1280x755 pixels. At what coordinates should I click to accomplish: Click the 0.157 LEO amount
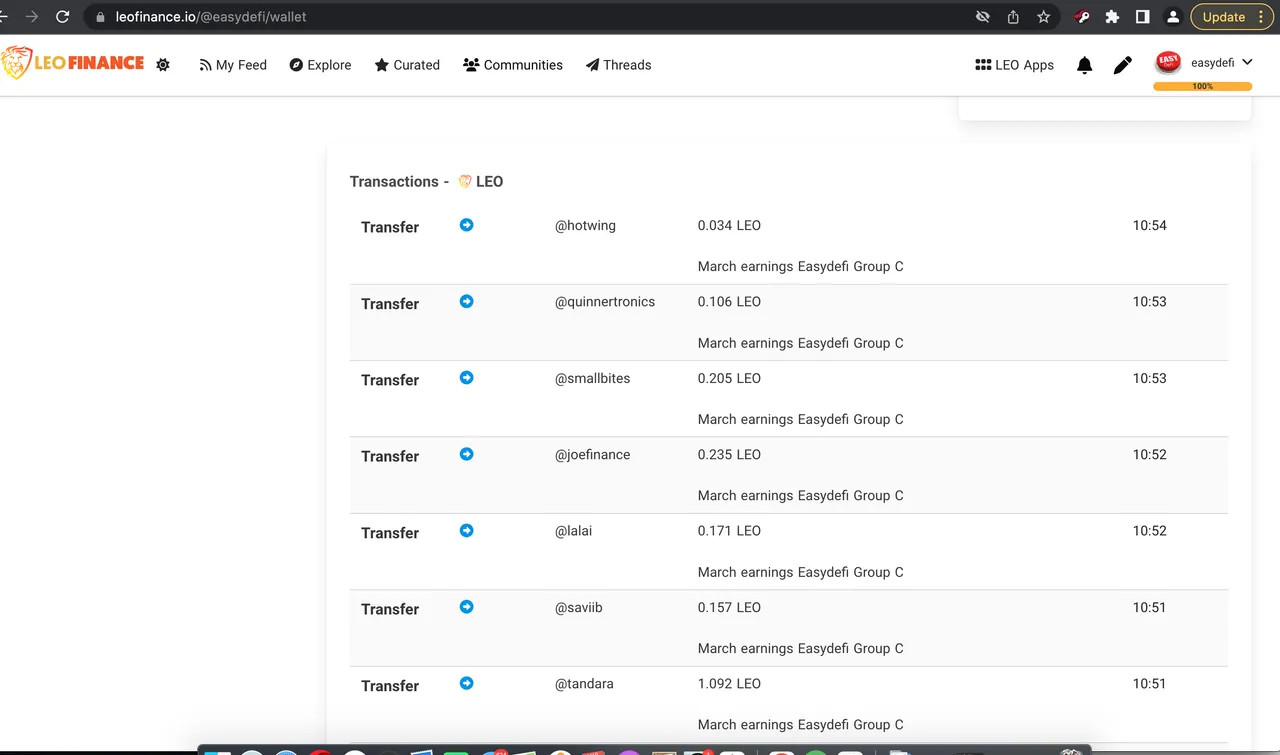(729, 608)
